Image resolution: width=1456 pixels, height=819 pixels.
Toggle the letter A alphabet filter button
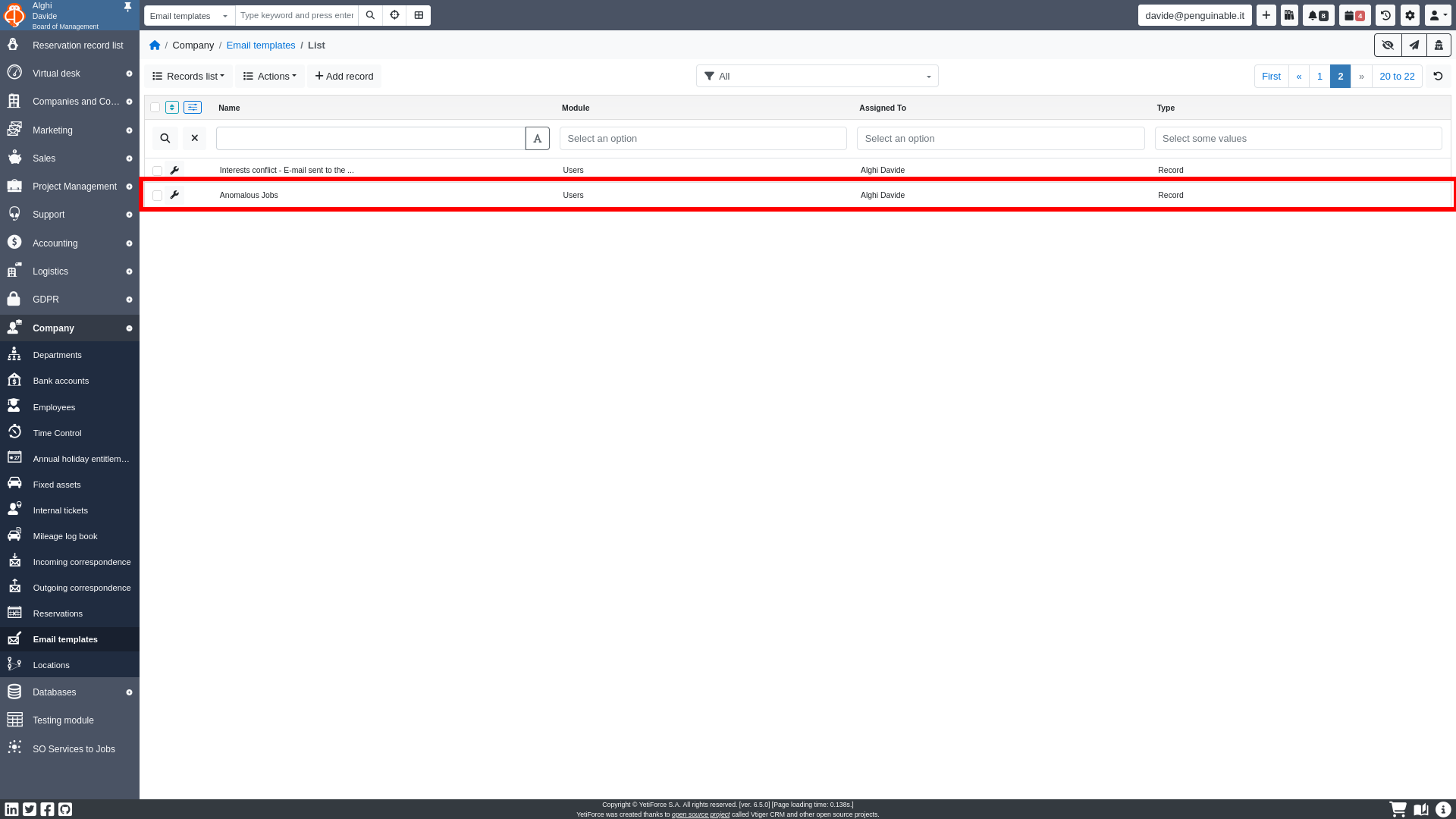click(x=537, y=138)
